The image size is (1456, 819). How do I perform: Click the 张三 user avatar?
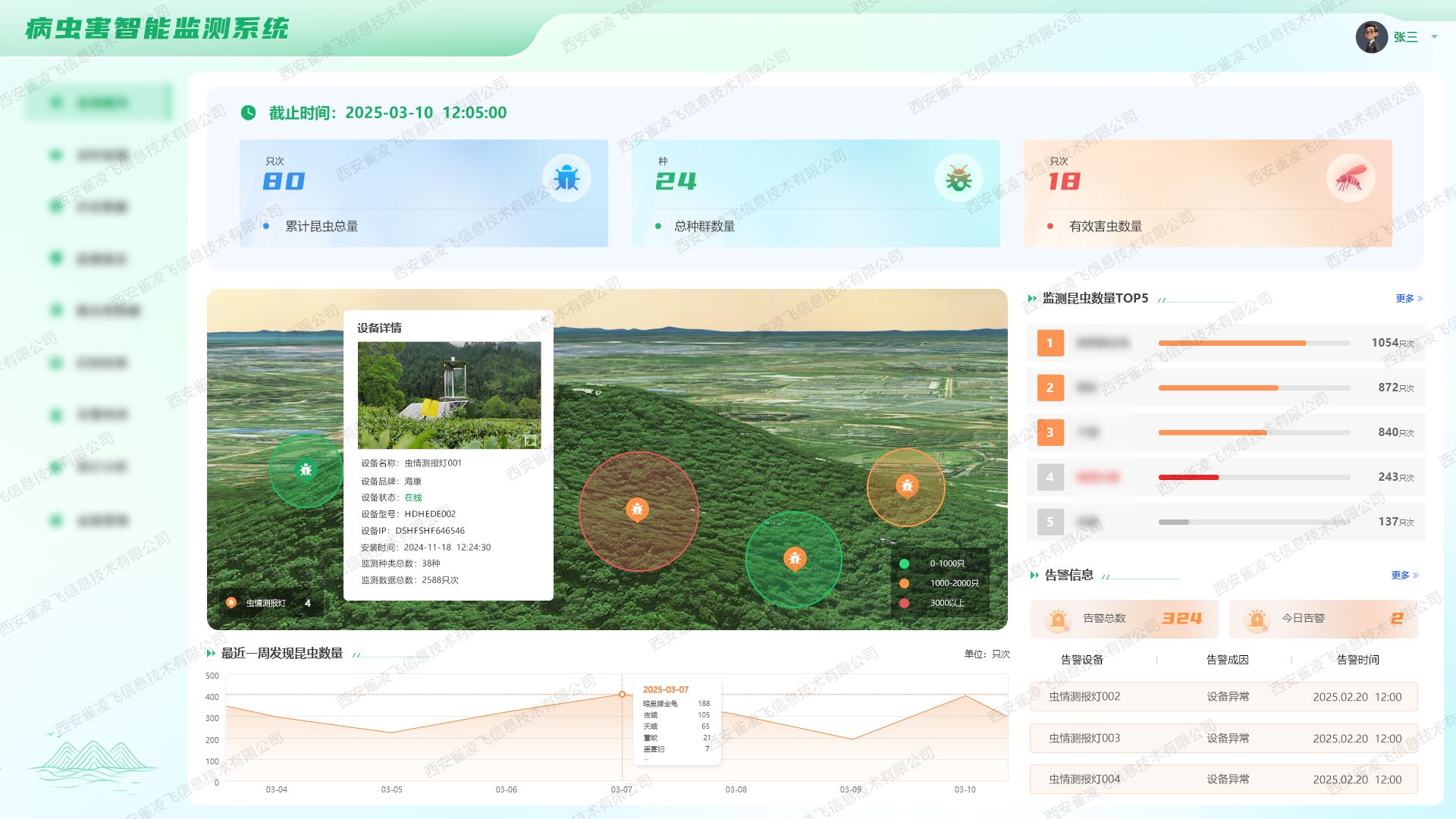(1371, 36)
